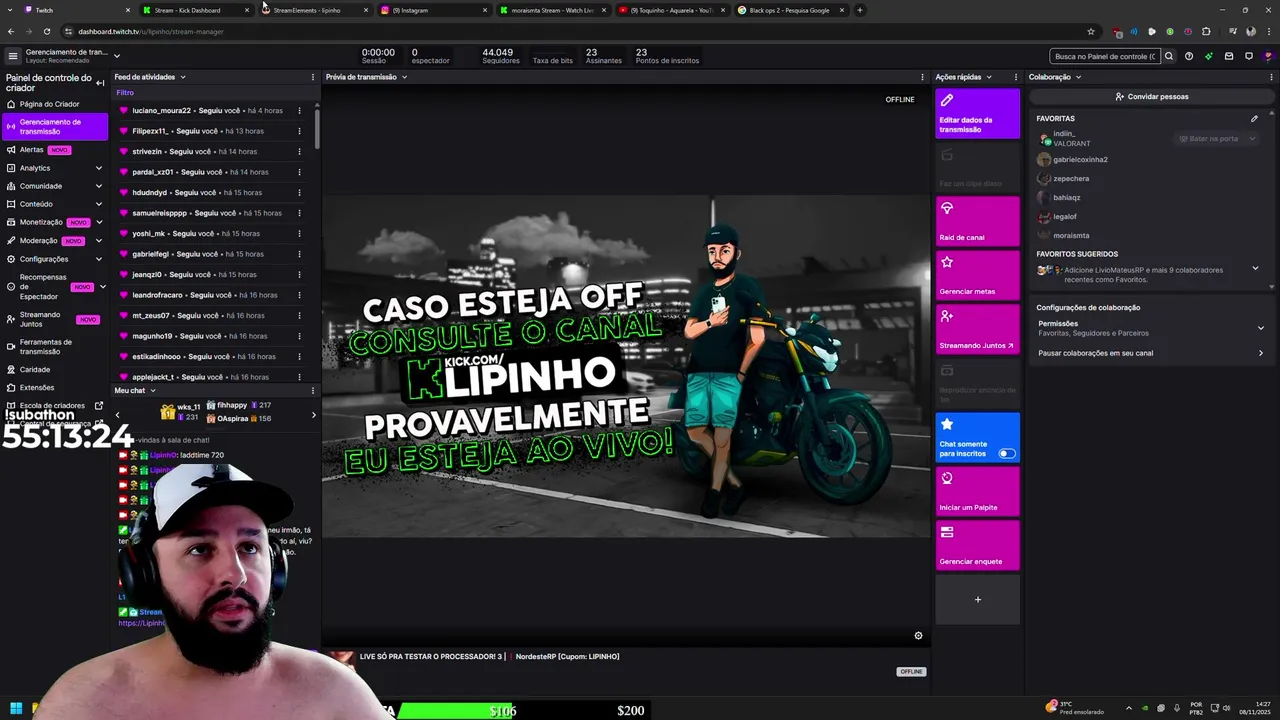Open Meu chat panel options menu

(x=313, y=390)
